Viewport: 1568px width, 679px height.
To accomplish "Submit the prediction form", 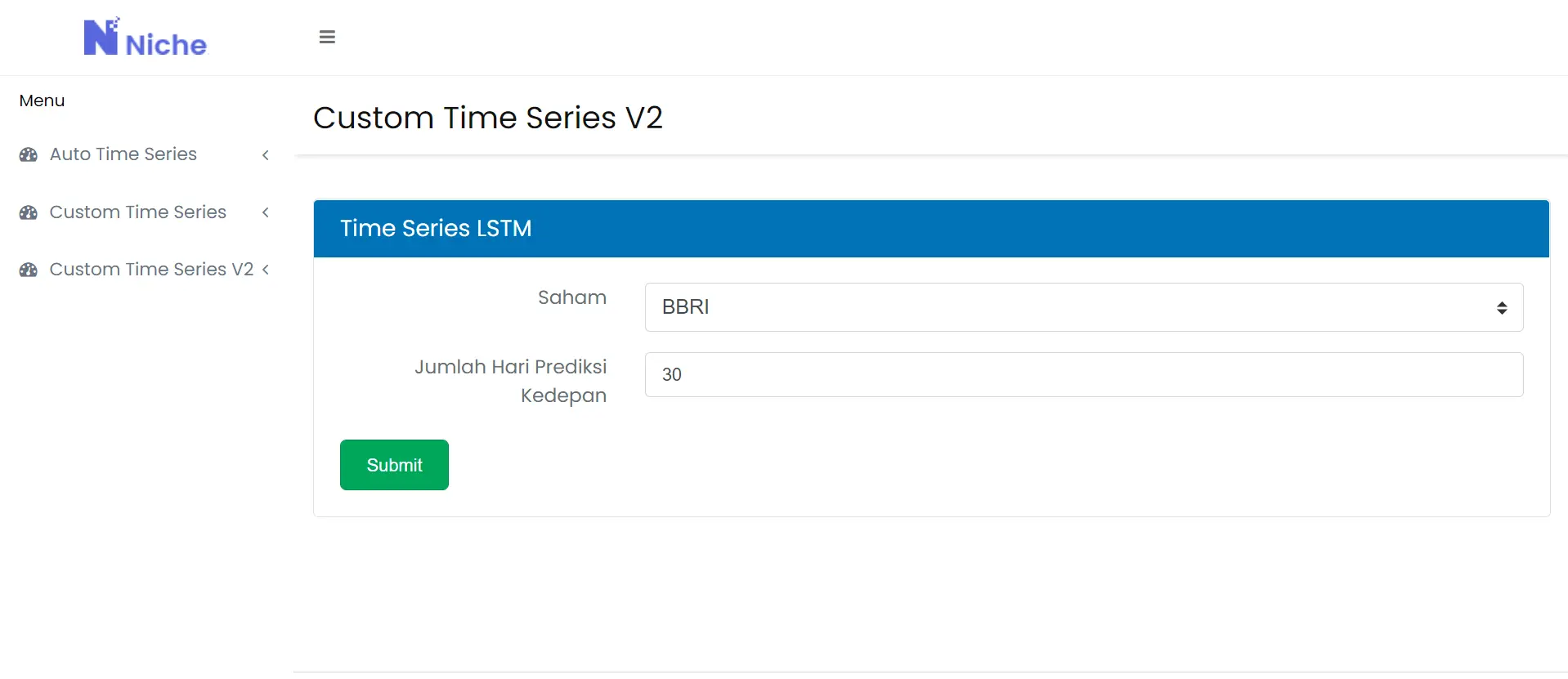I will coord(394,465).
